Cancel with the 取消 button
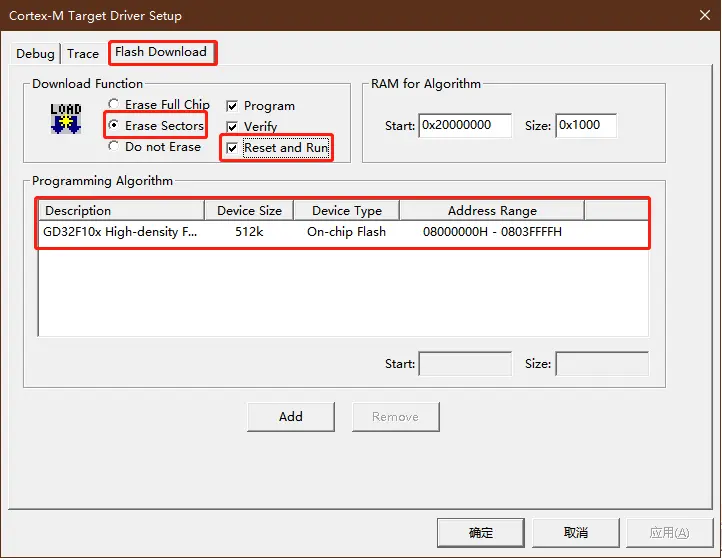The height and width of the screenshot is (560, 722). point(576,533)
